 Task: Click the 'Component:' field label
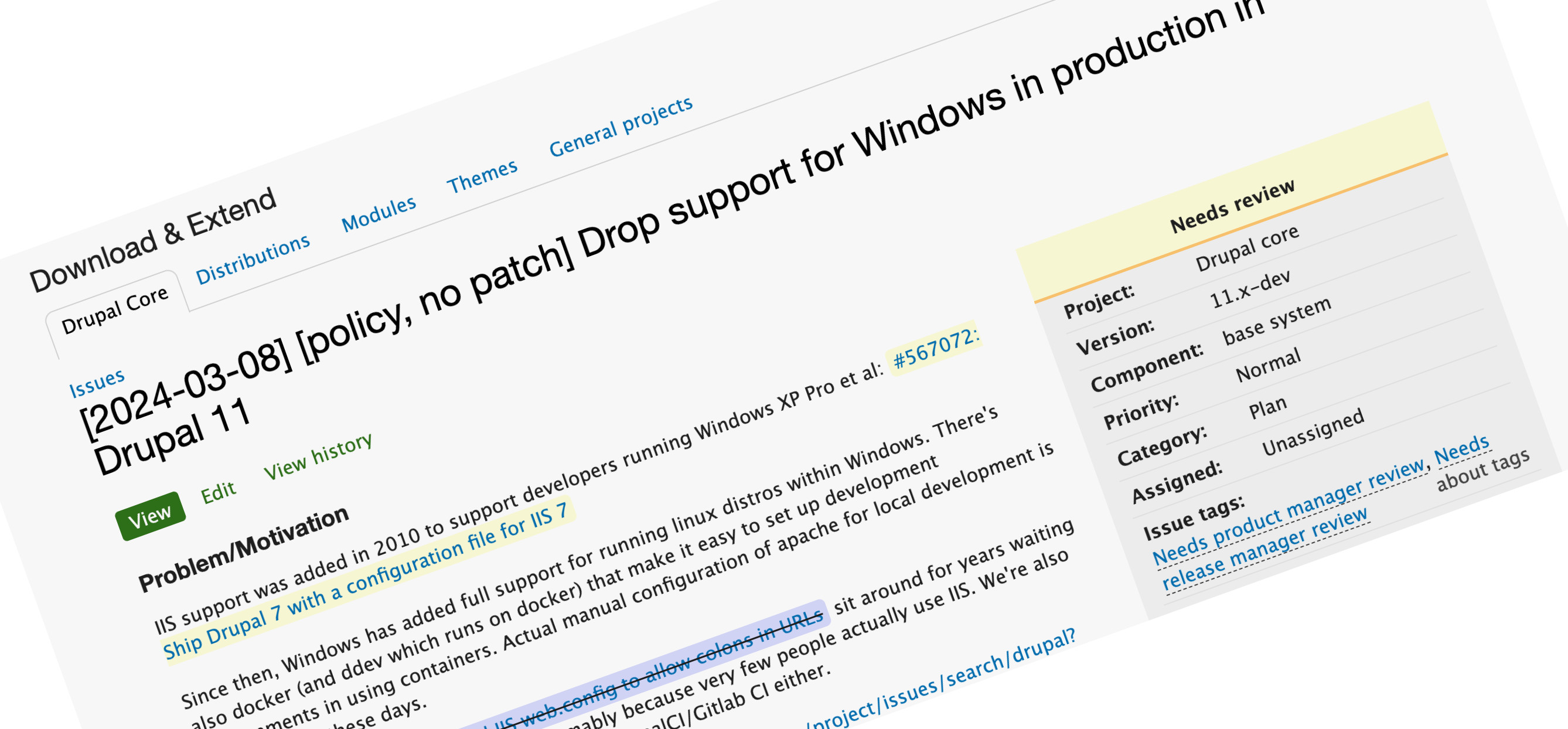click(1147, 367)
